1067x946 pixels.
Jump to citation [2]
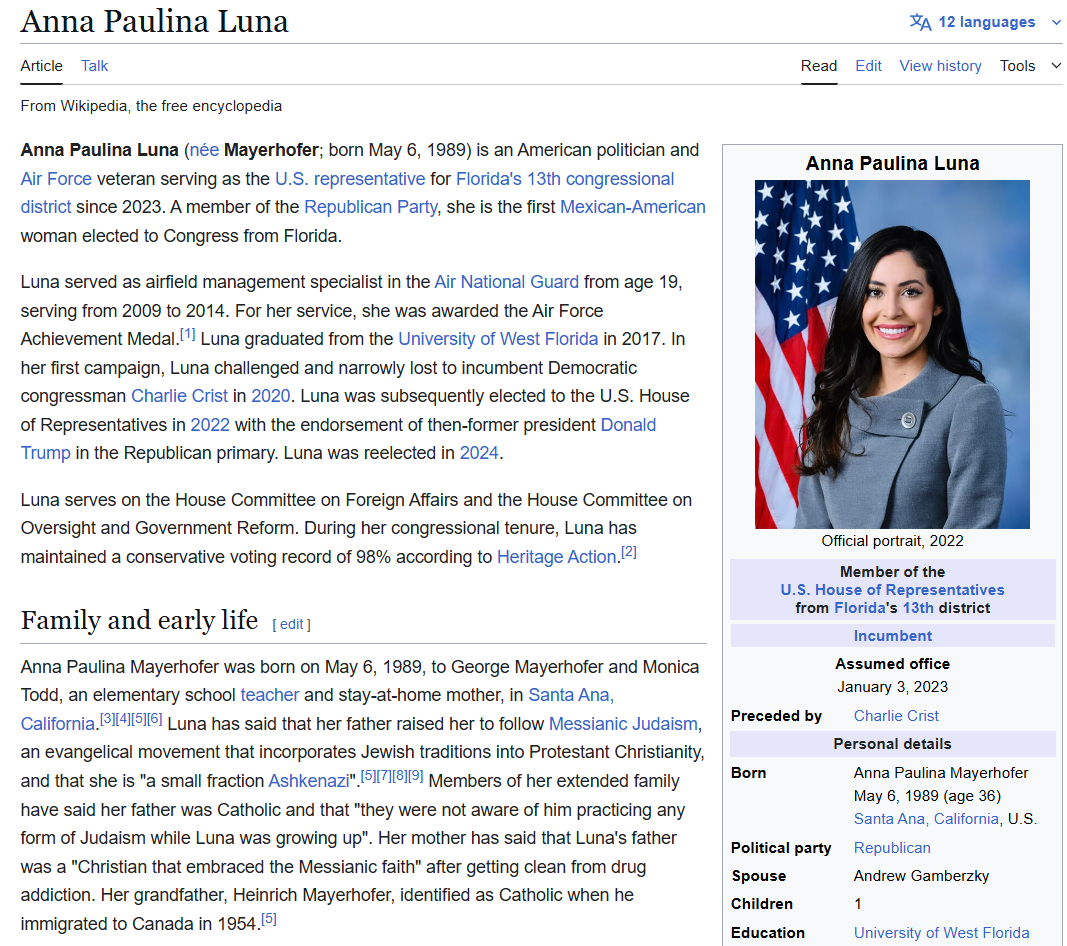click(629, 552)
